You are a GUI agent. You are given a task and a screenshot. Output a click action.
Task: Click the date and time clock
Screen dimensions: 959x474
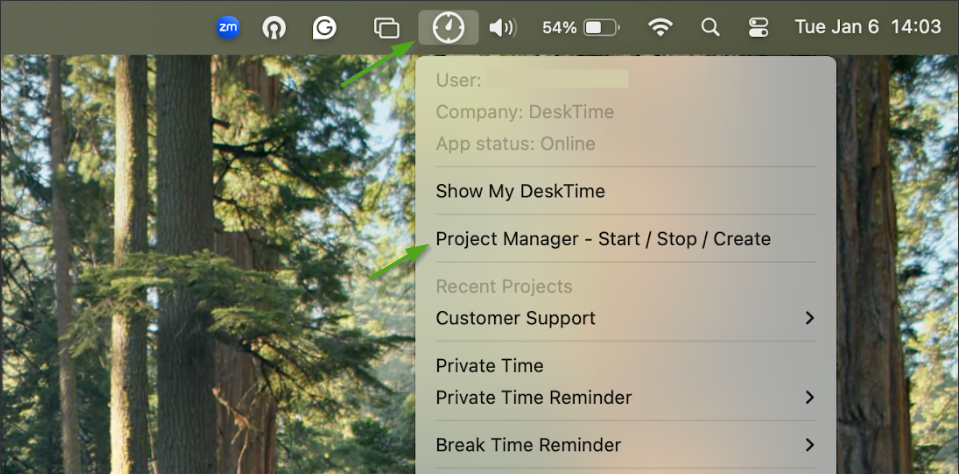tap(867, 27)
